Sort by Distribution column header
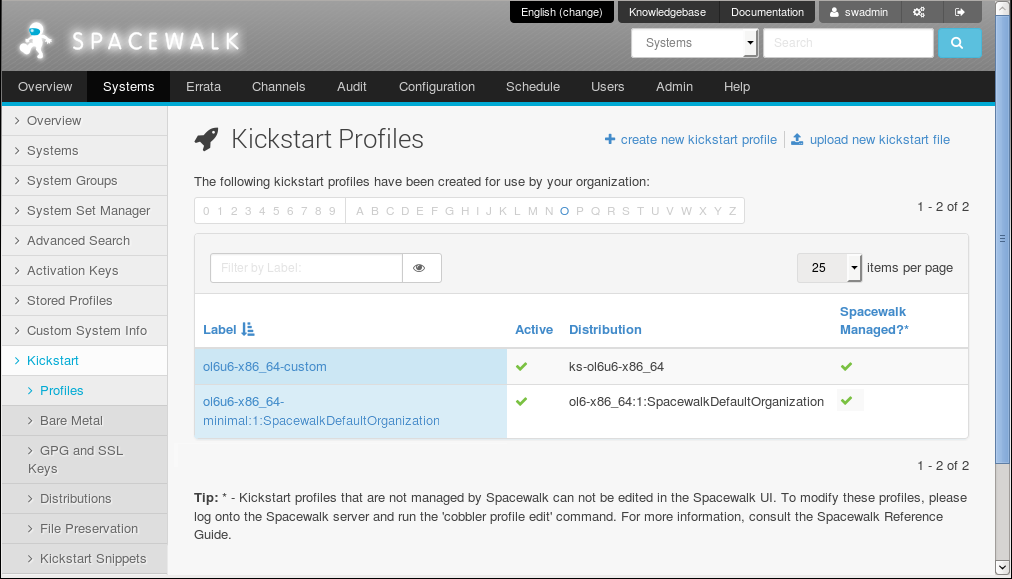 click(x=605, y=330)
